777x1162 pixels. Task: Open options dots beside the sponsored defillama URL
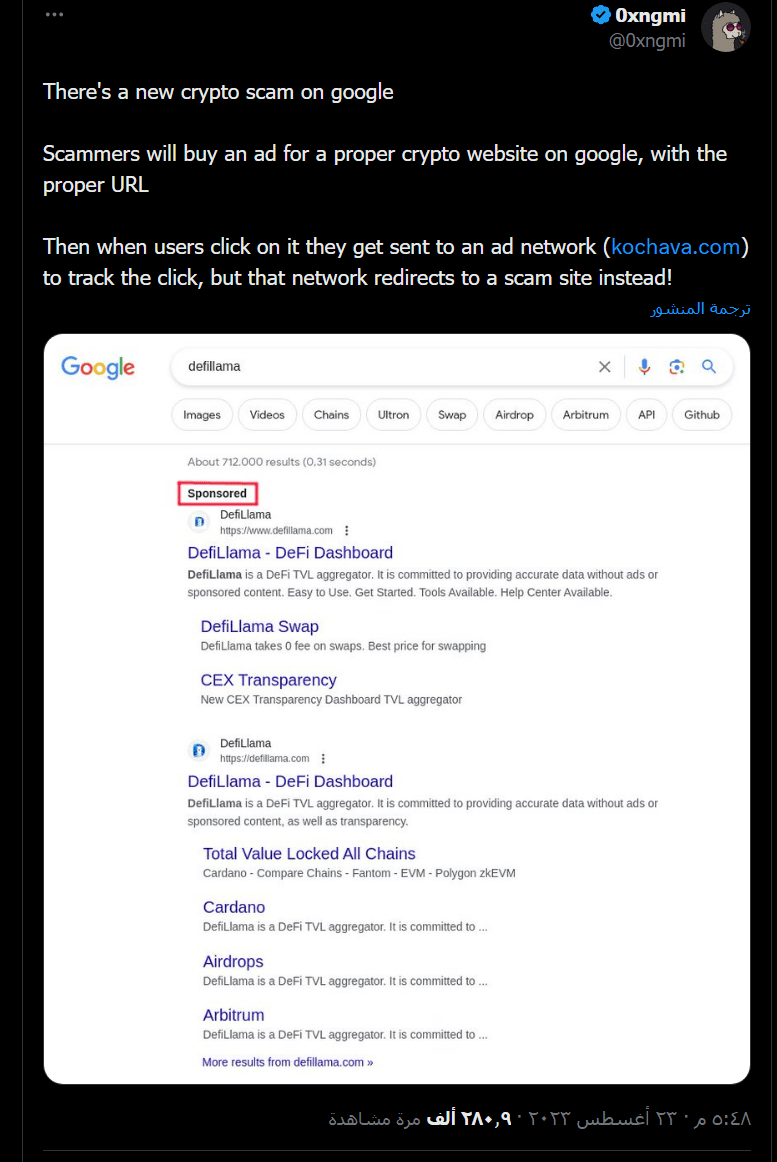coord(346,531)
